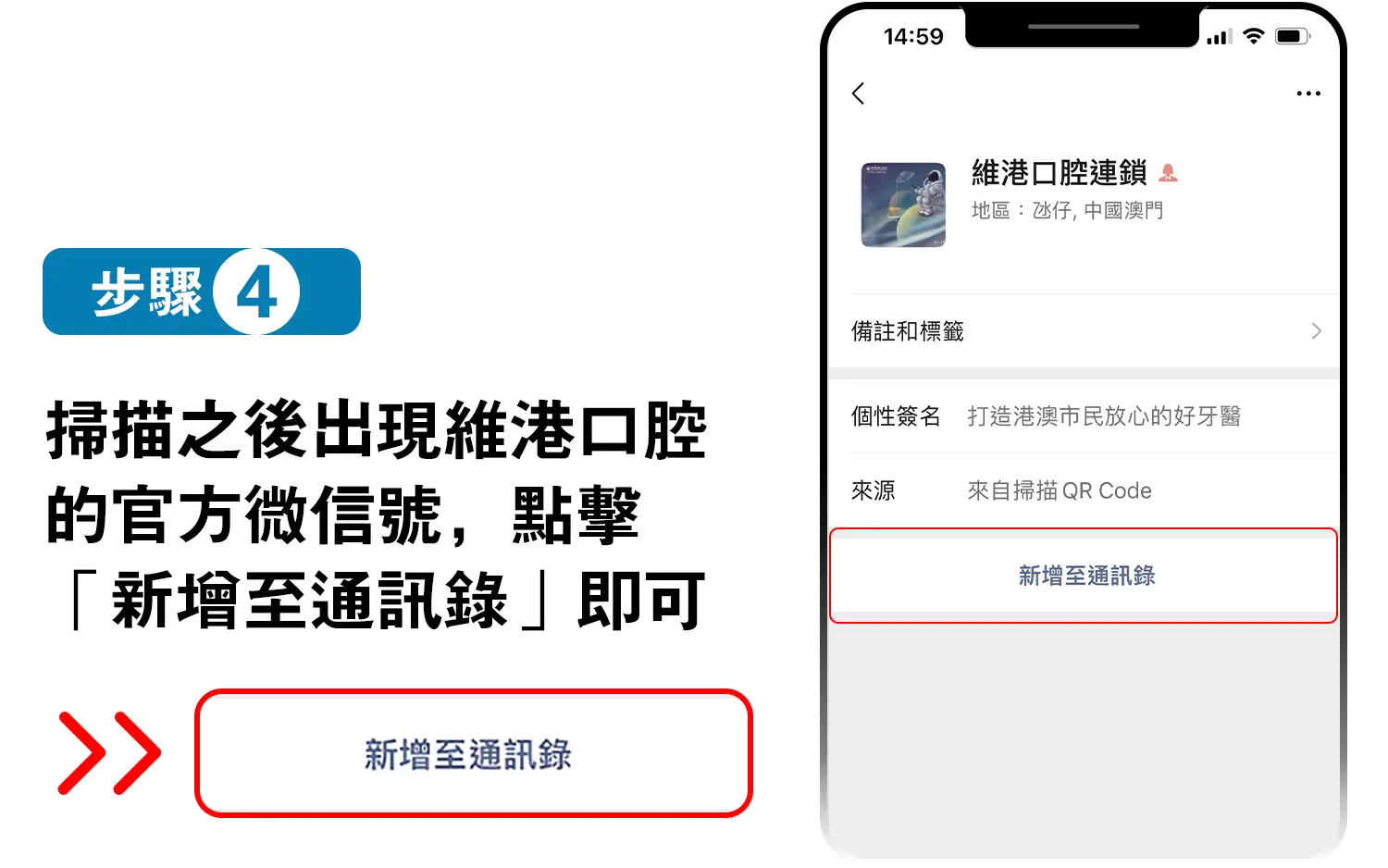
Task: Tap the back arrow in phone header
Action: (x=858, y=93)
